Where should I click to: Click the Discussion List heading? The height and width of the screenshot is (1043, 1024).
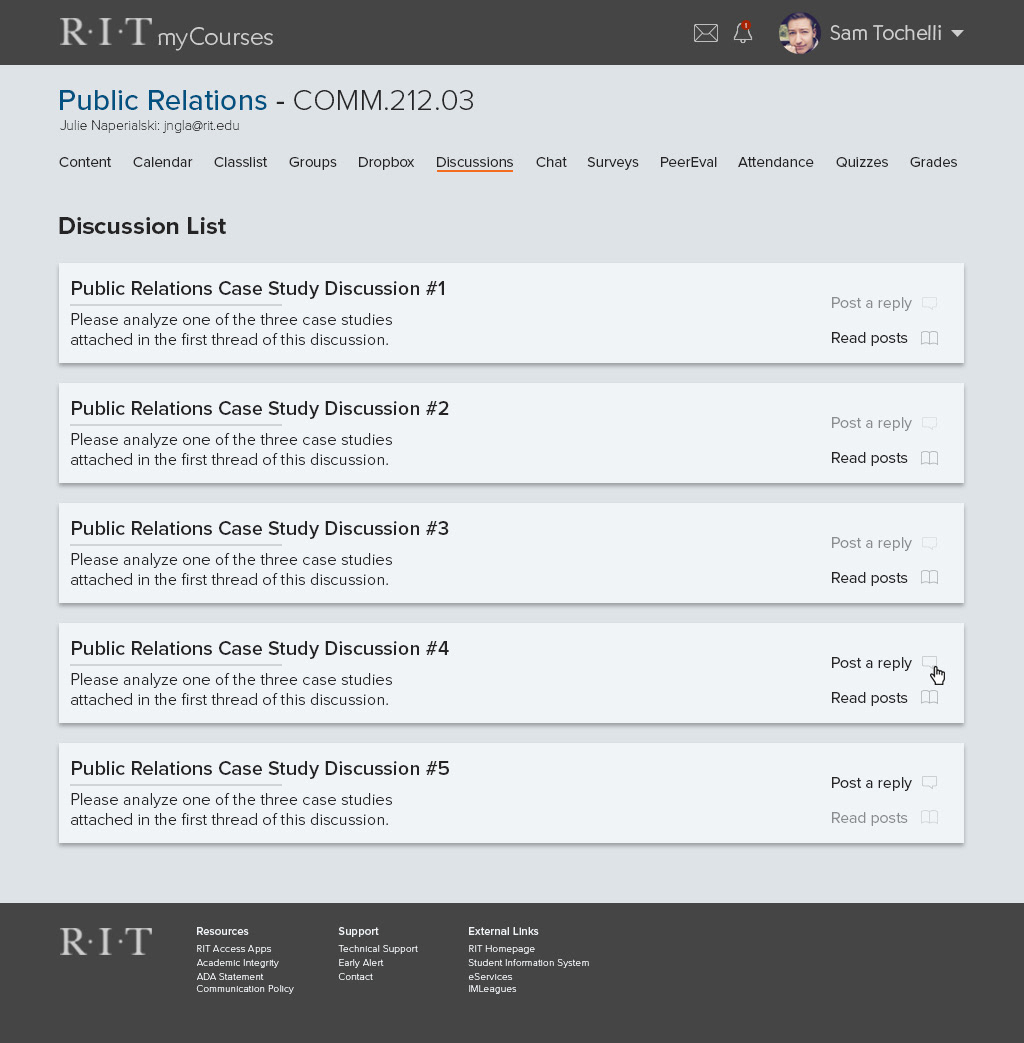(x=142, y=226)
